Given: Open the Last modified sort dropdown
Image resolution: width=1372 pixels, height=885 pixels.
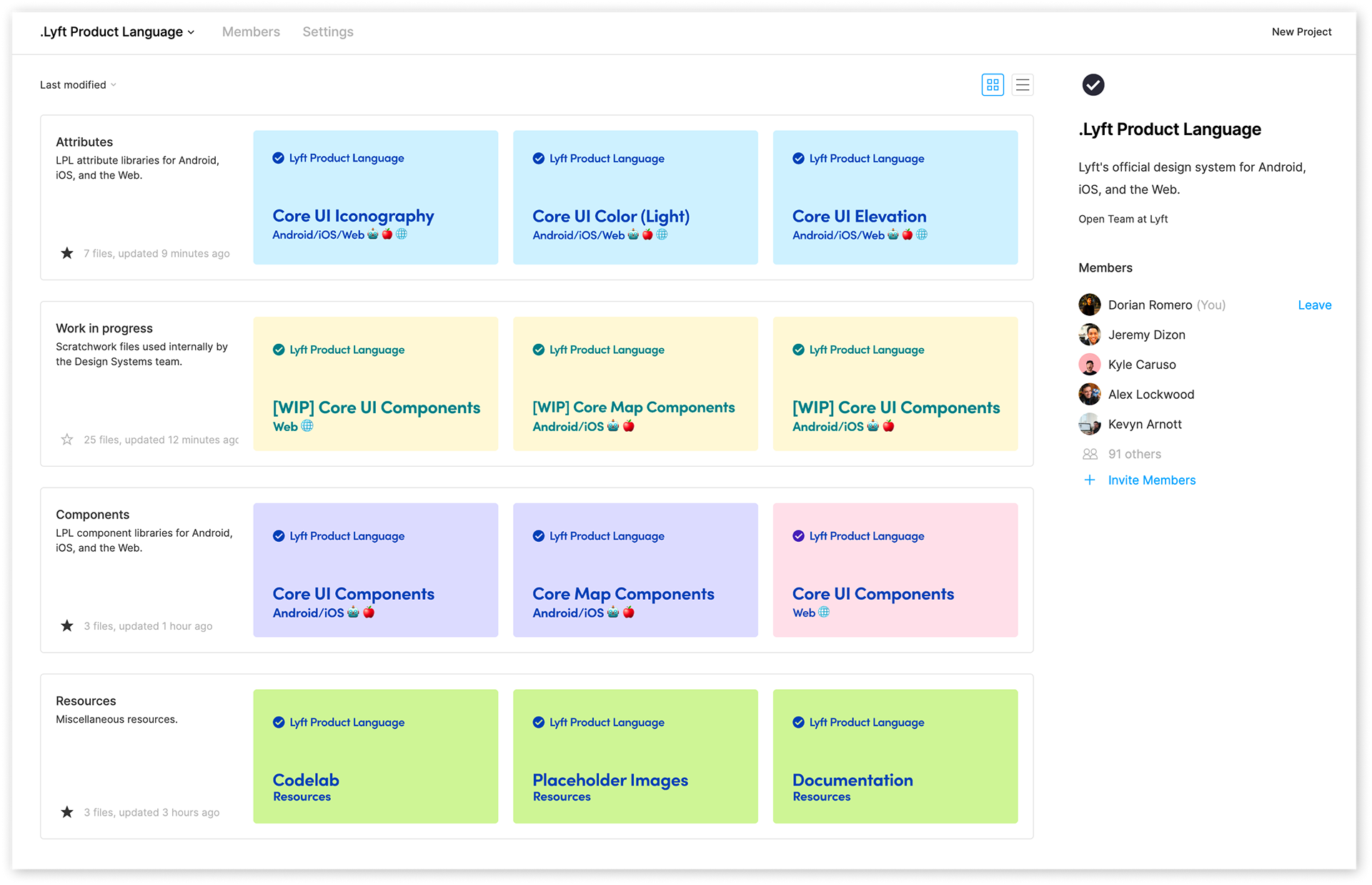Looking at the screenshot, I should (x=78, y=84).
